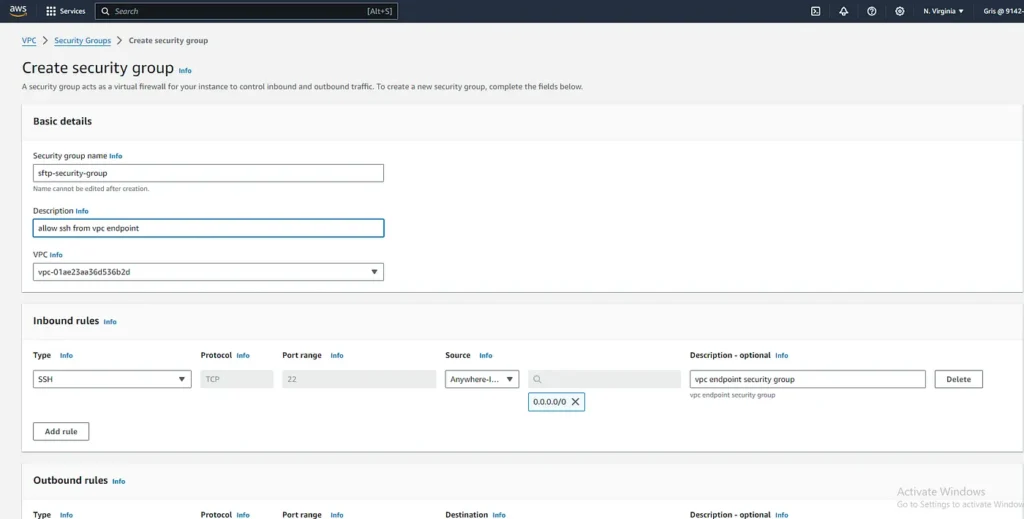Open the Services grid menu
Screen dimensions: 1024x519
tap(66, 11)
